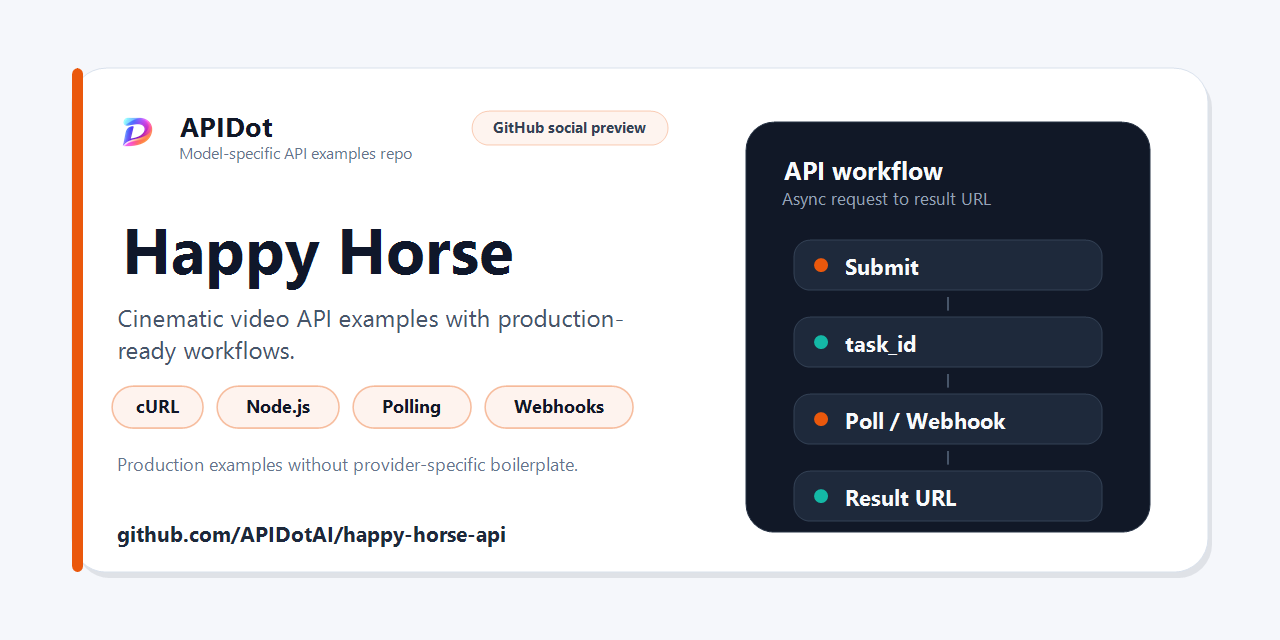
Task: Click 'Model-specific API examples repo' subtitle
Action: pos(296,154)
